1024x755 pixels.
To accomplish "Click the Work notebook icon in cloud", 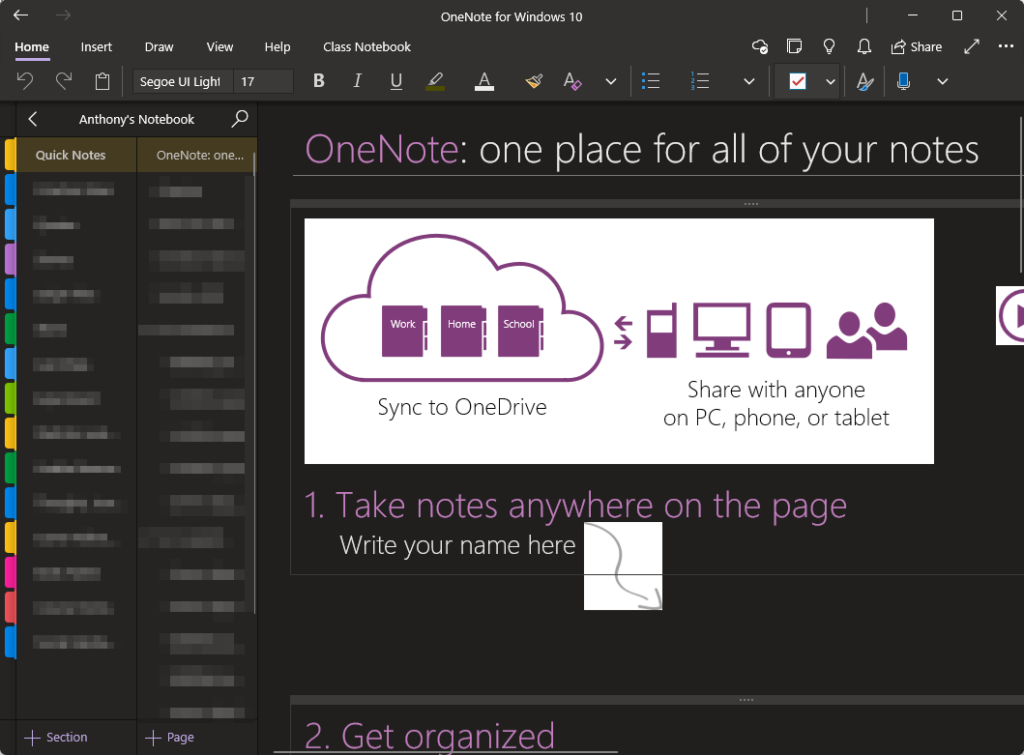I will [404, 331].
